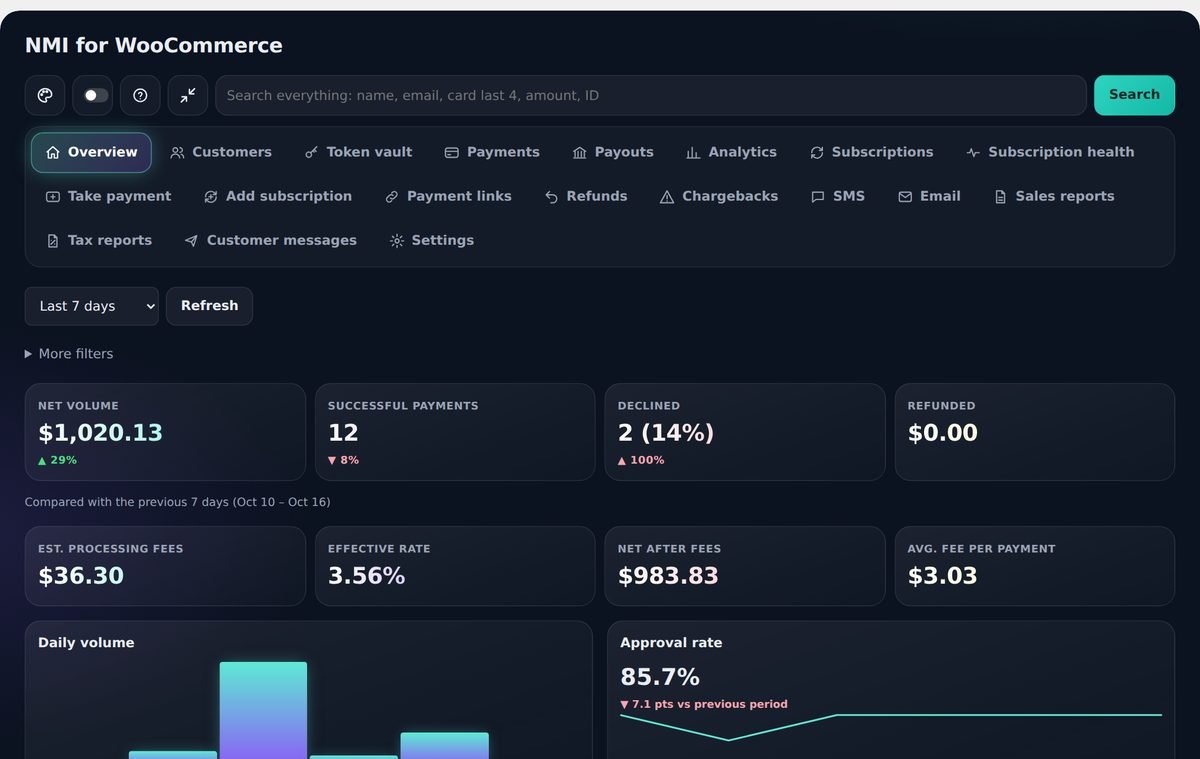Viewport: 1200px width, 759px height.
Task: Open the Take payment tab
Action: pos(109,197)
